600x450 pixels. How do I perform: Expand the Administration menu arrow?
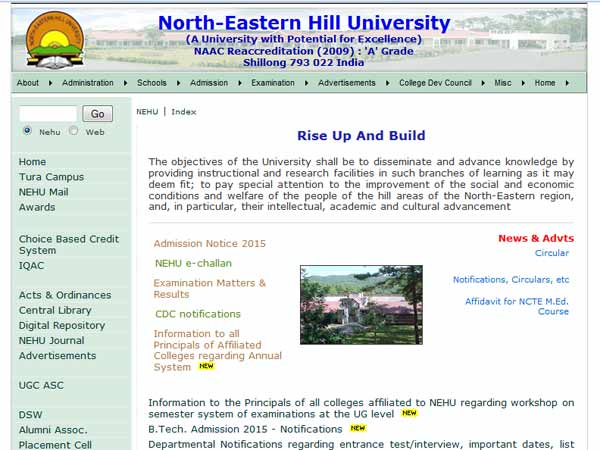click(125, 83)
